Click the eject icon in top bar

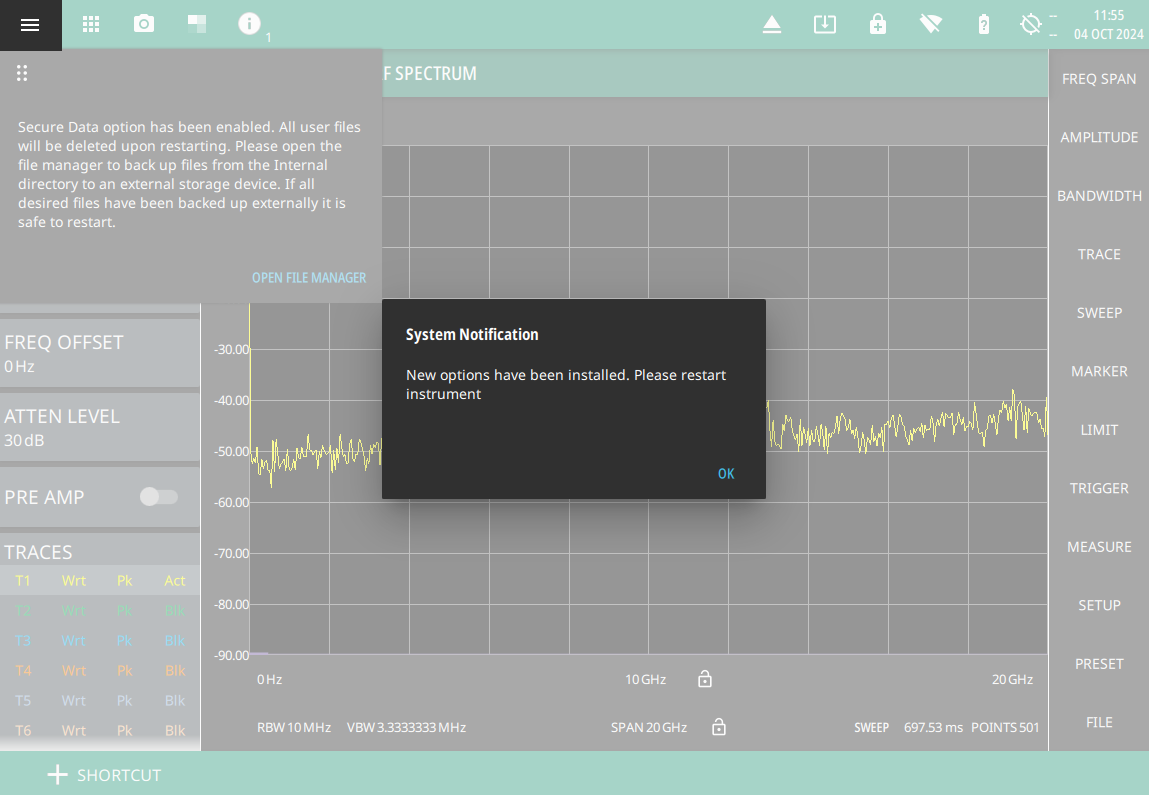(x=771, y=25)
